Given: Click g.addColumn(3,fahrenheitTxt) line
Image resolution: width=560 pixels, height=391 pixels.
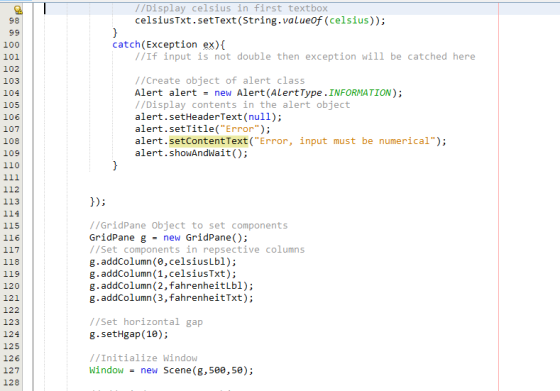Looking at the screenshot, I should tap(171, 298).
